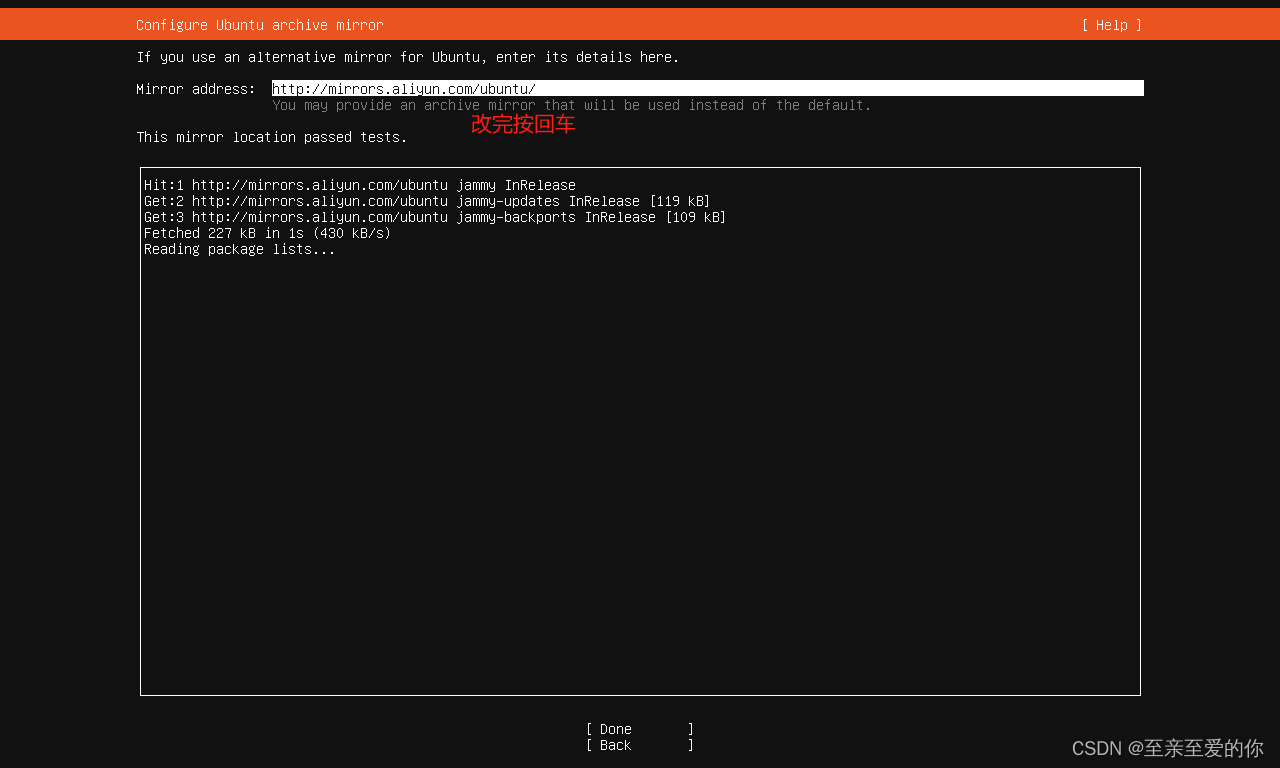Viewport: 1280px width, 768px height.
Task: Click the 'Mirror address:' label
Action: [196, 89]
